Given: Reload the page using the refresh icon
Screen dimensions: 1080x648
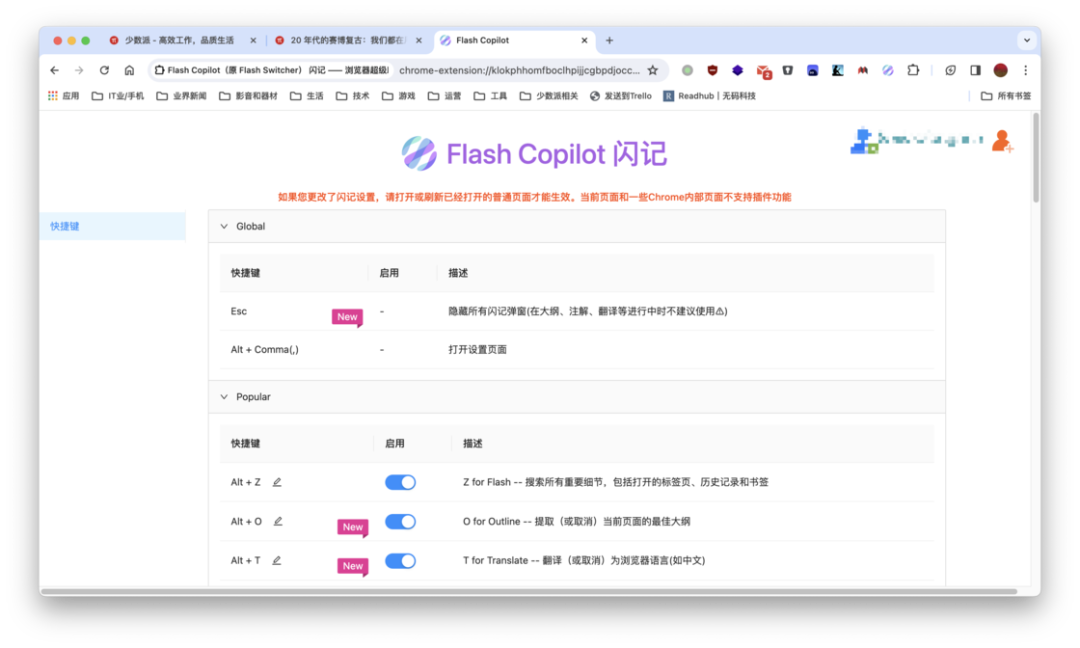Looking at the screenshot, I should (104, 70).
